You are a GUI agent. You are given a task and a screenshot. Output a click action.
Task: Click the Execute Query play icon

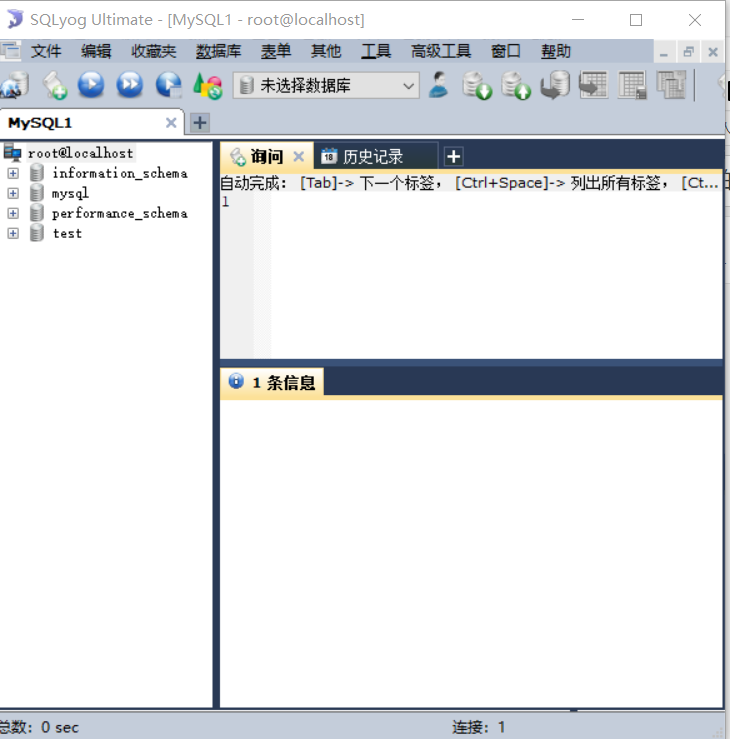[x=91, y=85]
